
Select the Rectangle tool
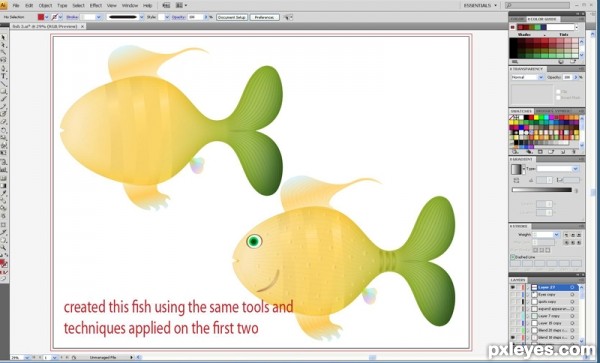tap(3, 91)
